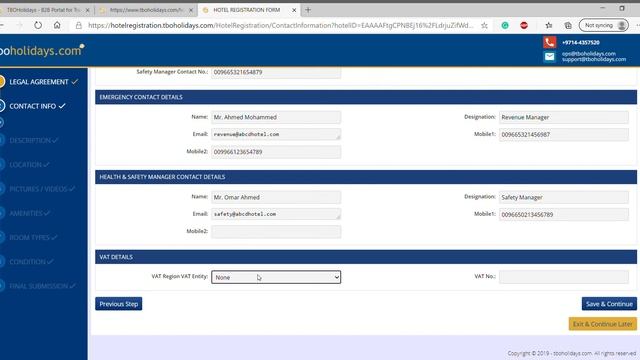Click the tboholidays.com logo
The width and height of the screenshot is (640, 360).
point(42,50)
